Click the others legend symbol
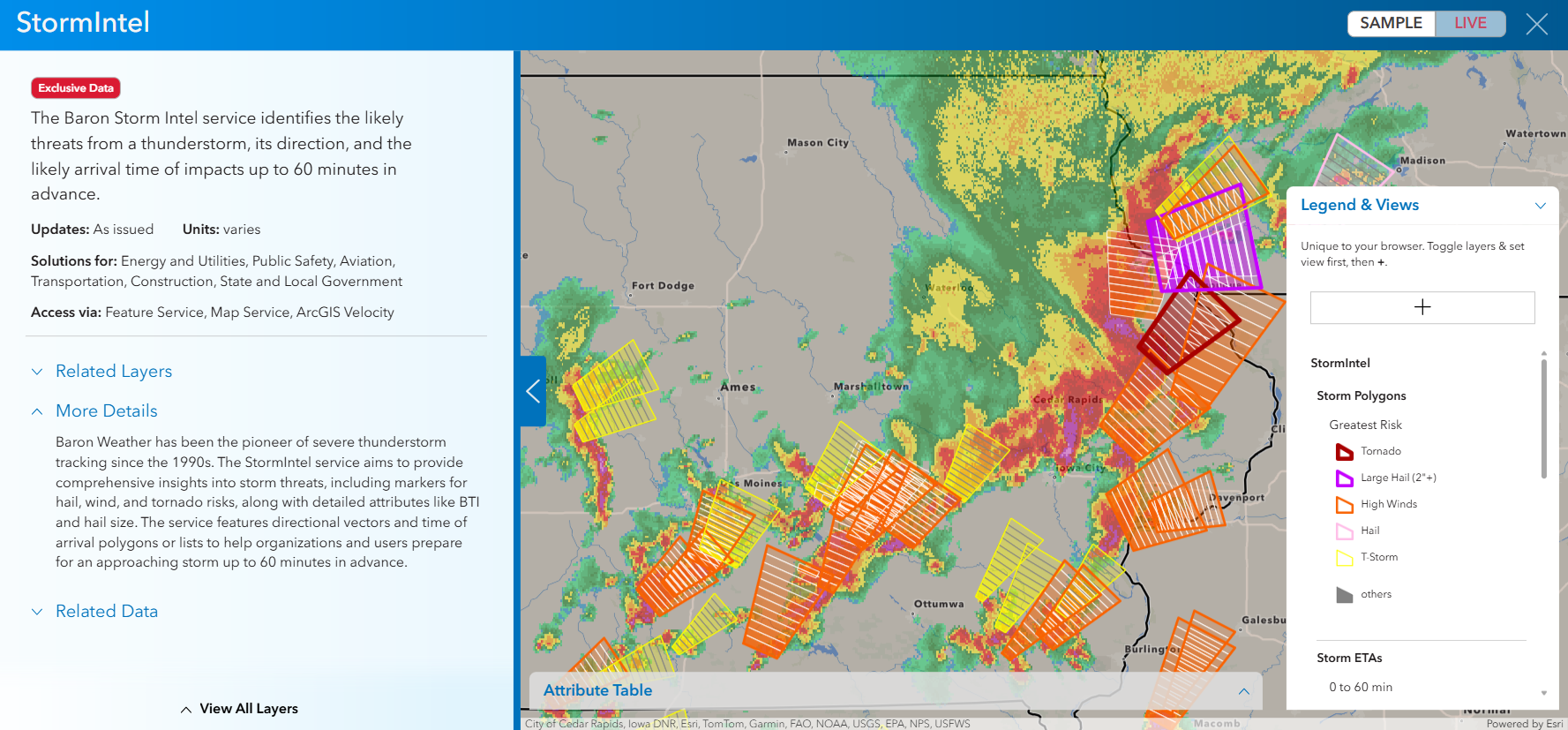This screenshot has width=1568, height=730. click(1345, 595)
